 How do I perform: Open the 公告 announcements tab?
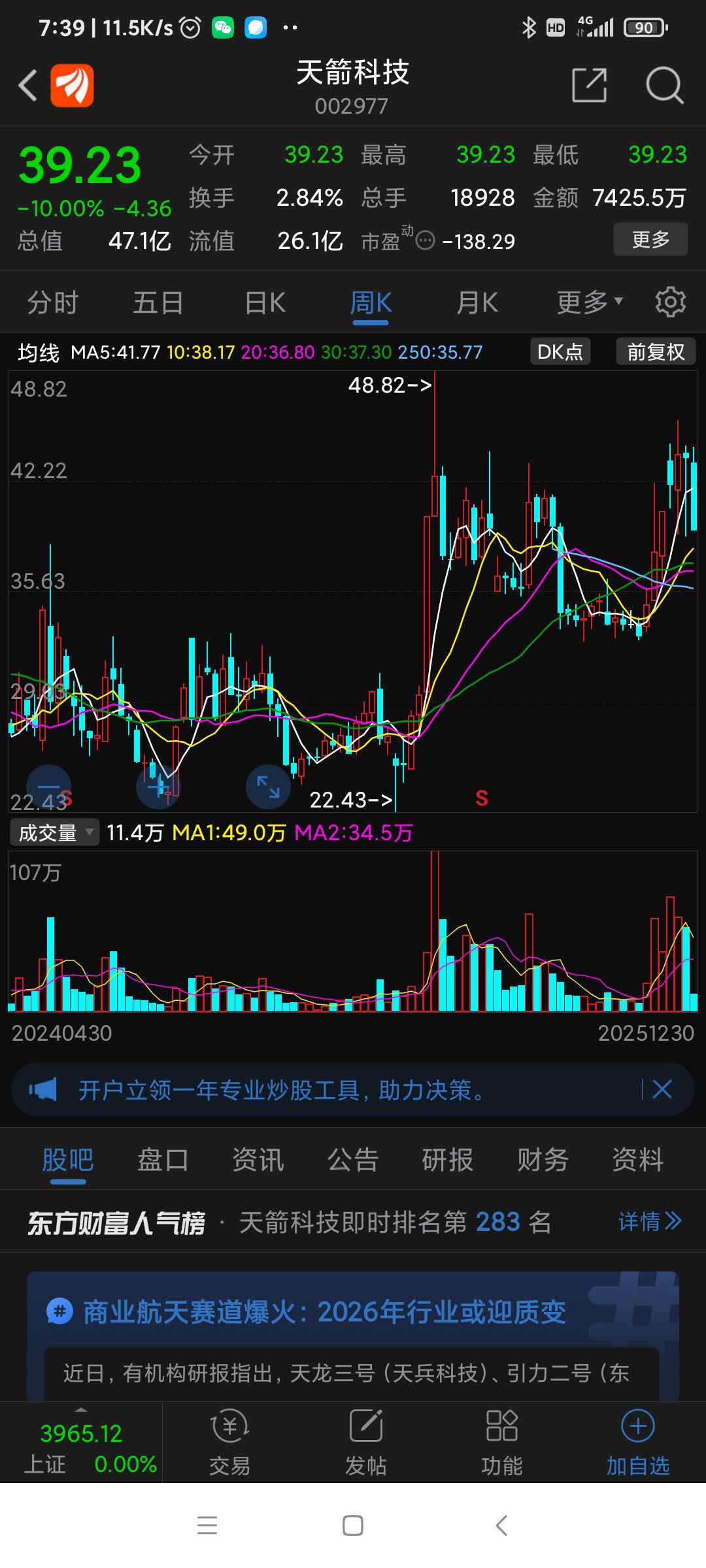coord(353,1160)
